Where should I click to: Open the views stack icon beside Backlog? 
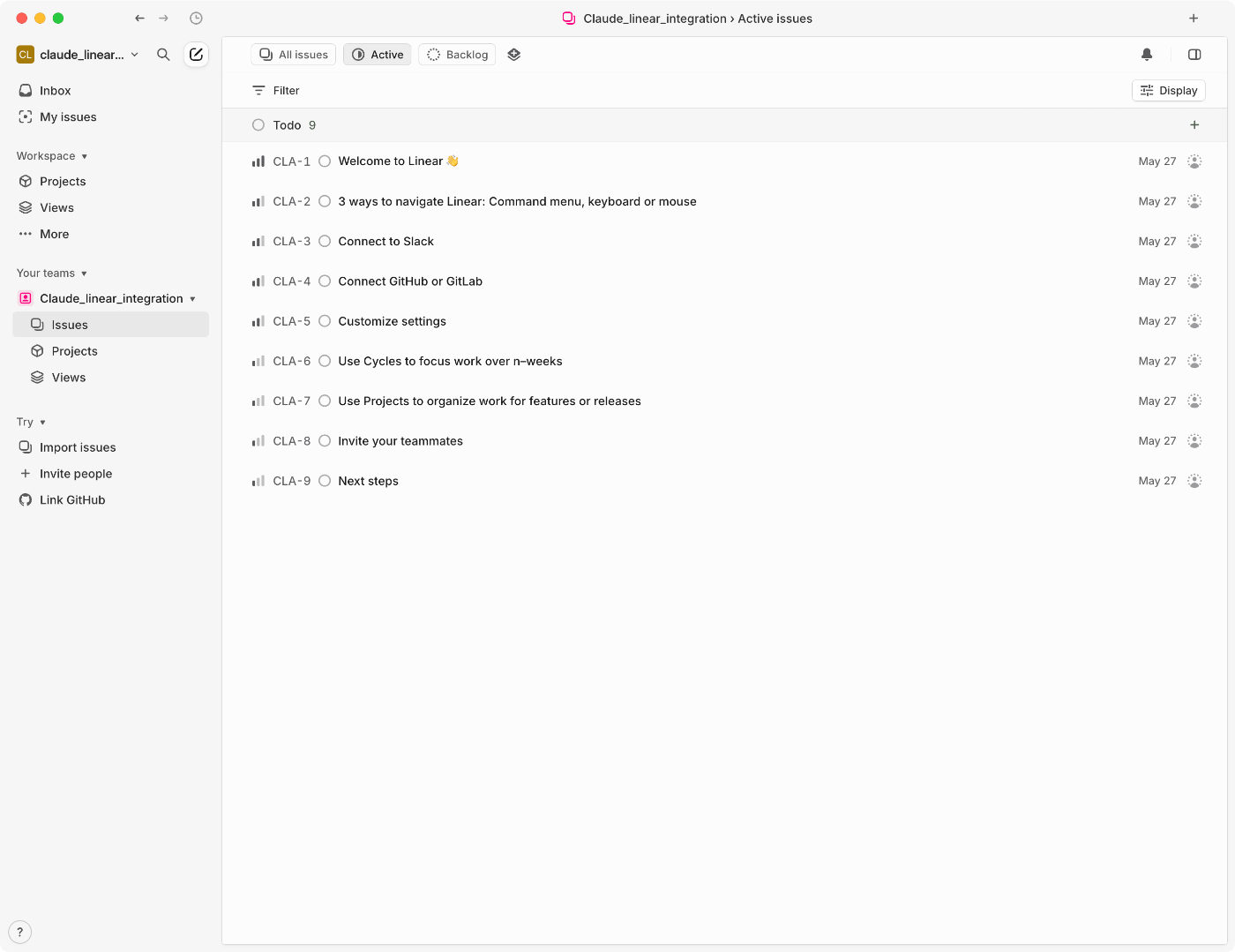(x=514, y=55)
